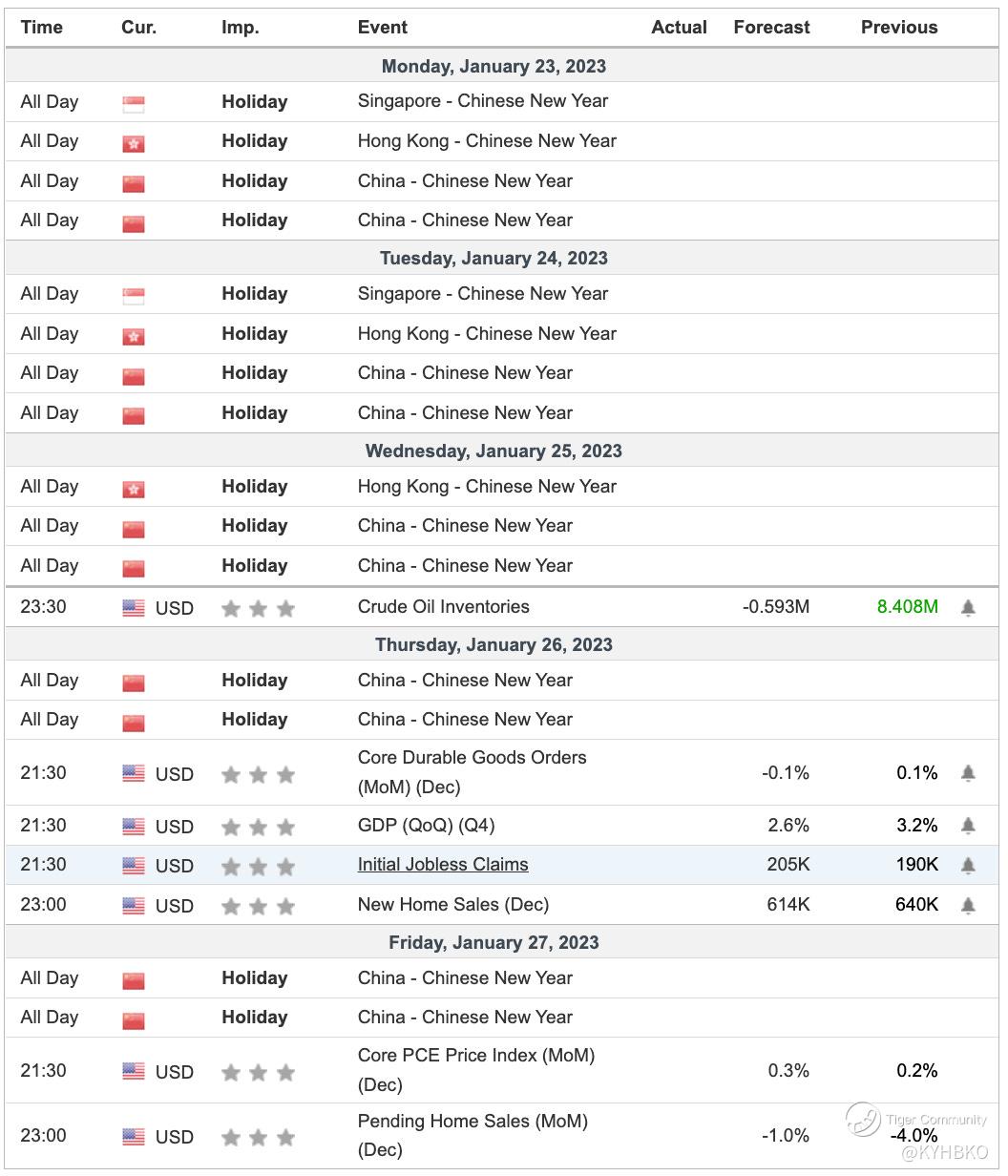1008x1176 pixels.
Task: Open the GDP (QoQ) (Q4) event
Action: point(427,825)
